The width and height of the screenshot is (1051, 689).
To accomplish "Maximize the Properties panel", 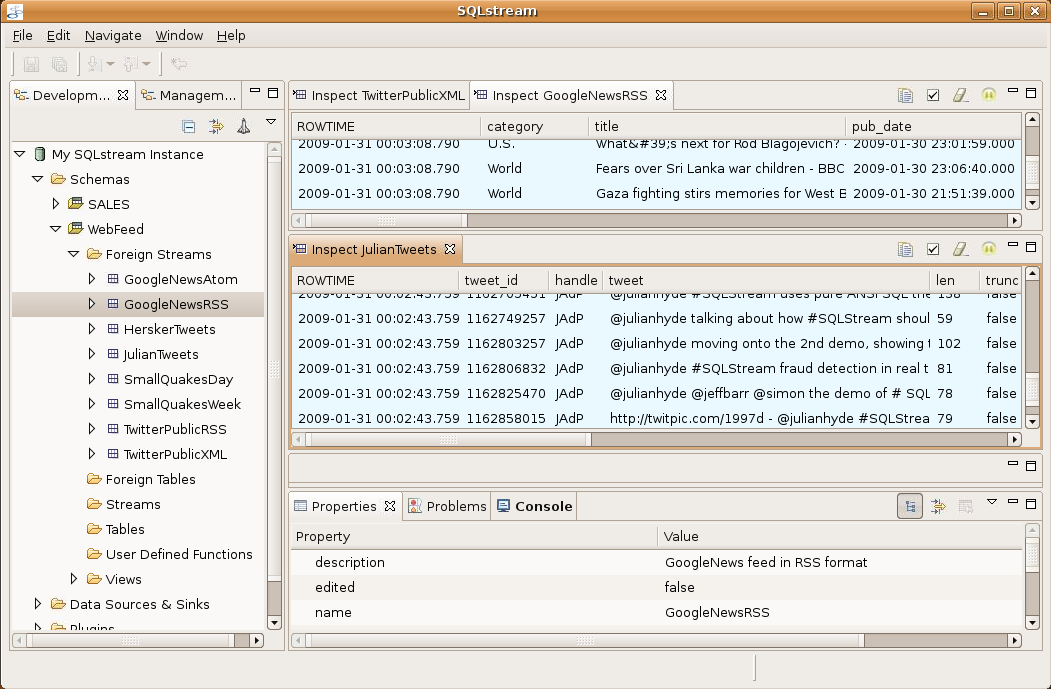I will click(x=1031, y=503).
